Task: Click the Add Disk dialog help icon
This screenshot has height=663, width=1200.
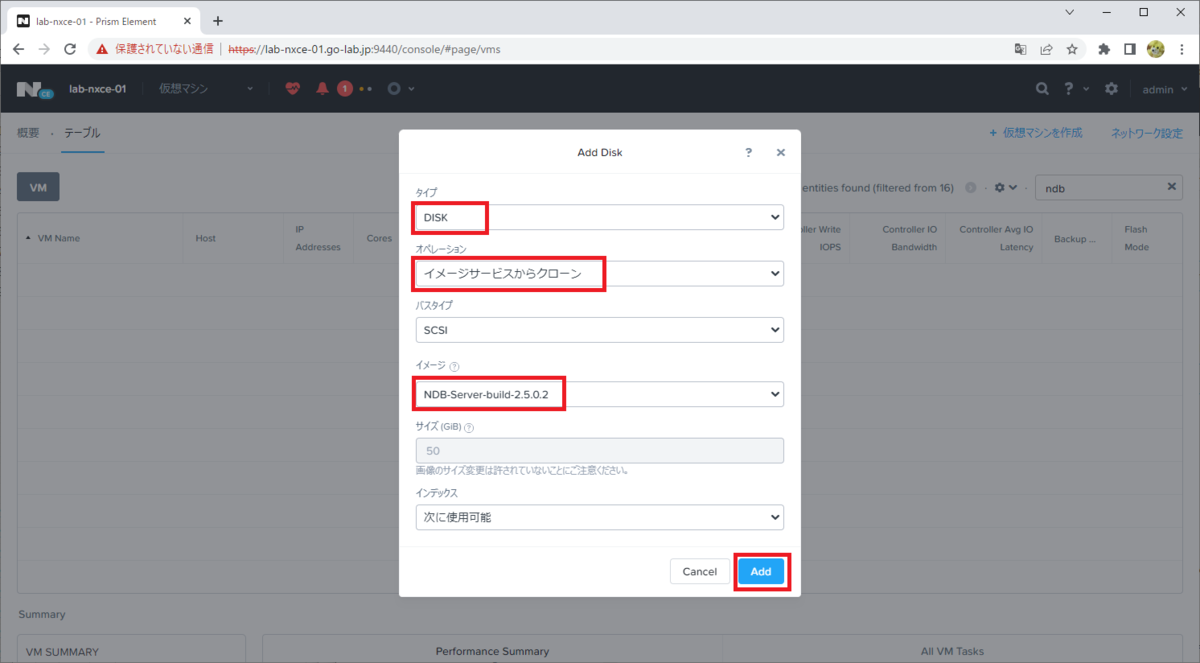Action: point(748,152)
